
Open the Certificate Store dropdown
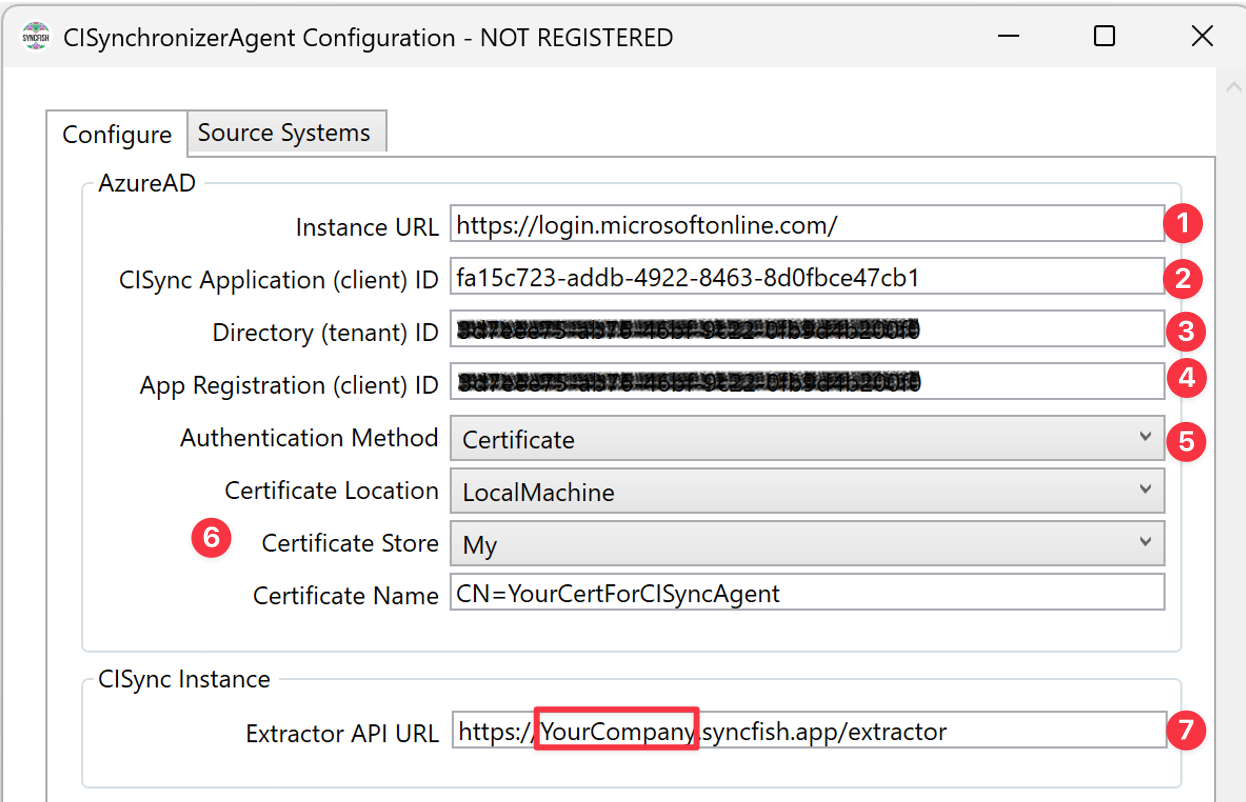pos(807,544)
